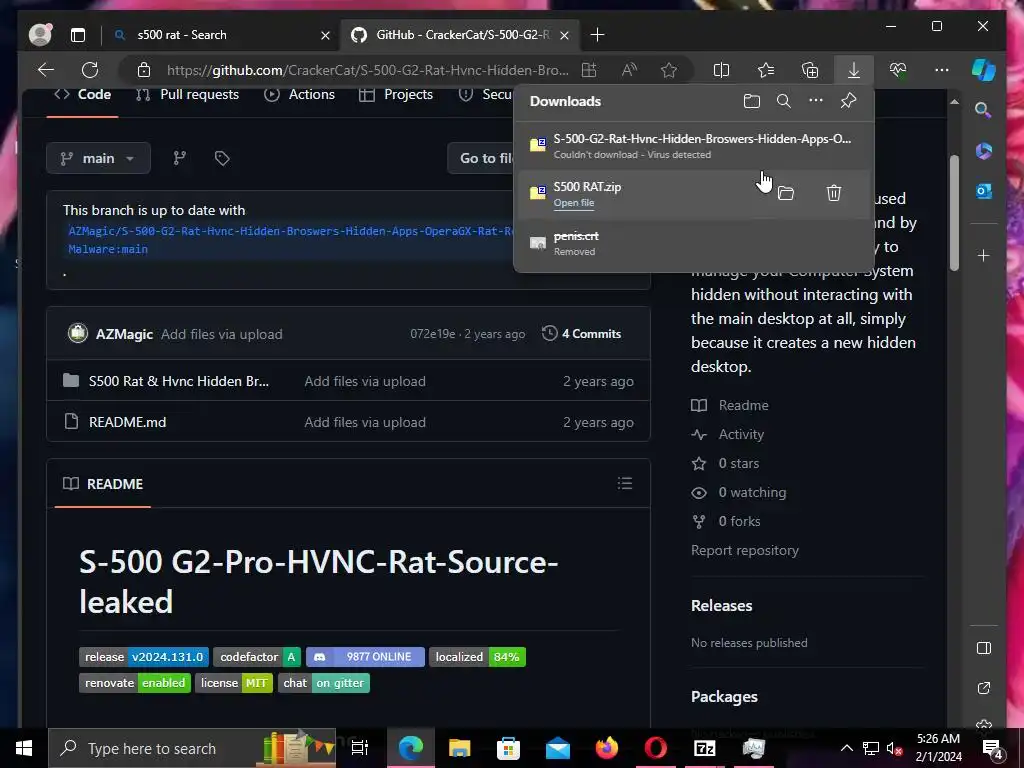Add this page to favorites star
Screen dimensions: 1024x768
669,70
